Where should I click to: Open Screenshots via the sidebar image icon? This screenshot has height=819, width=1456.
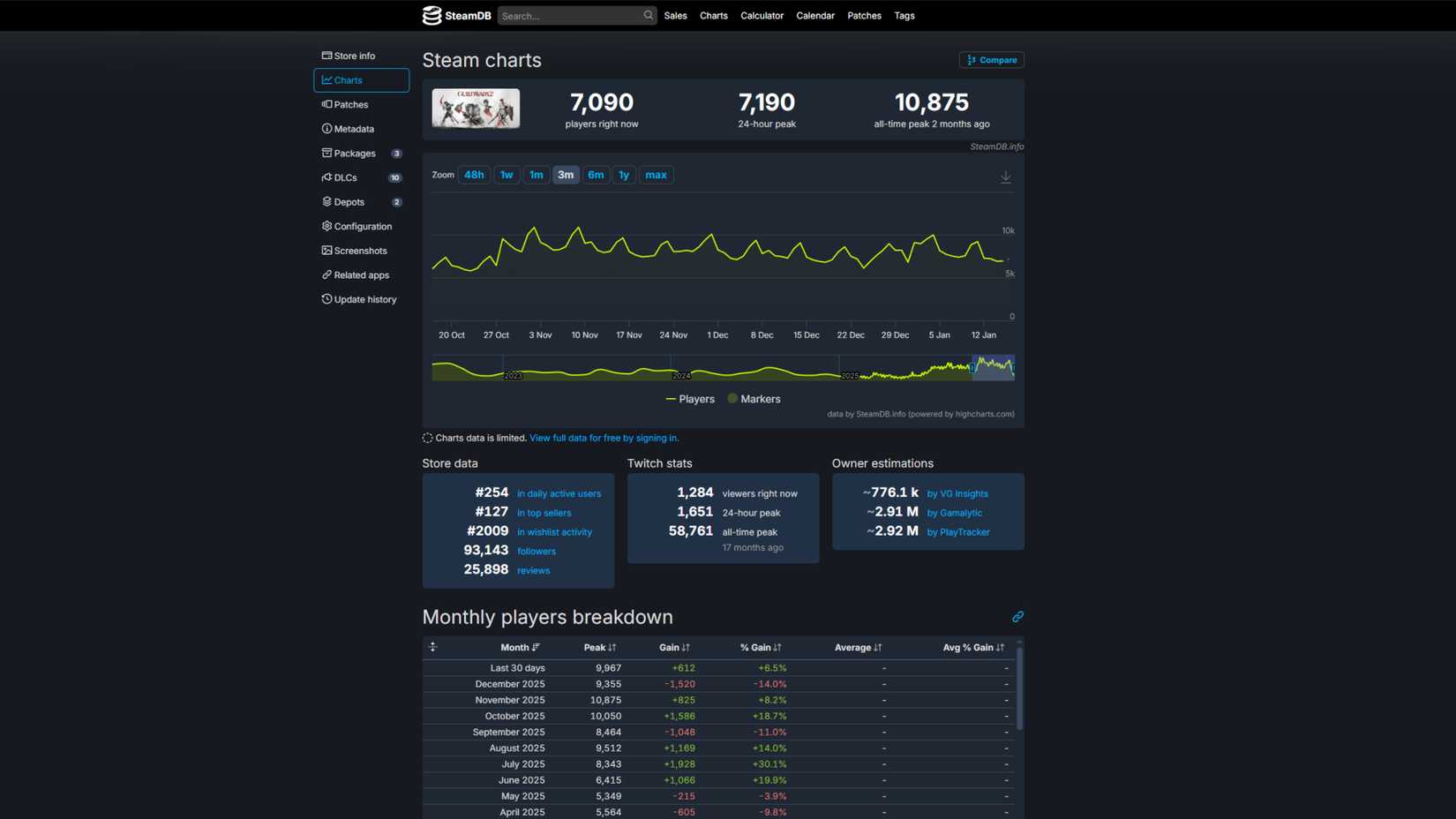(326, 251)
